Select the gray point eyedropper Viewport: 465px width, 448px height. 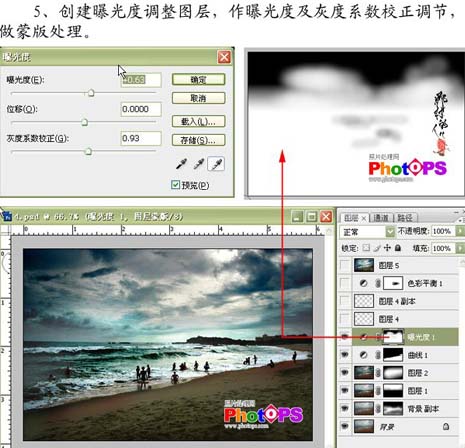click(x=199, y=164)
